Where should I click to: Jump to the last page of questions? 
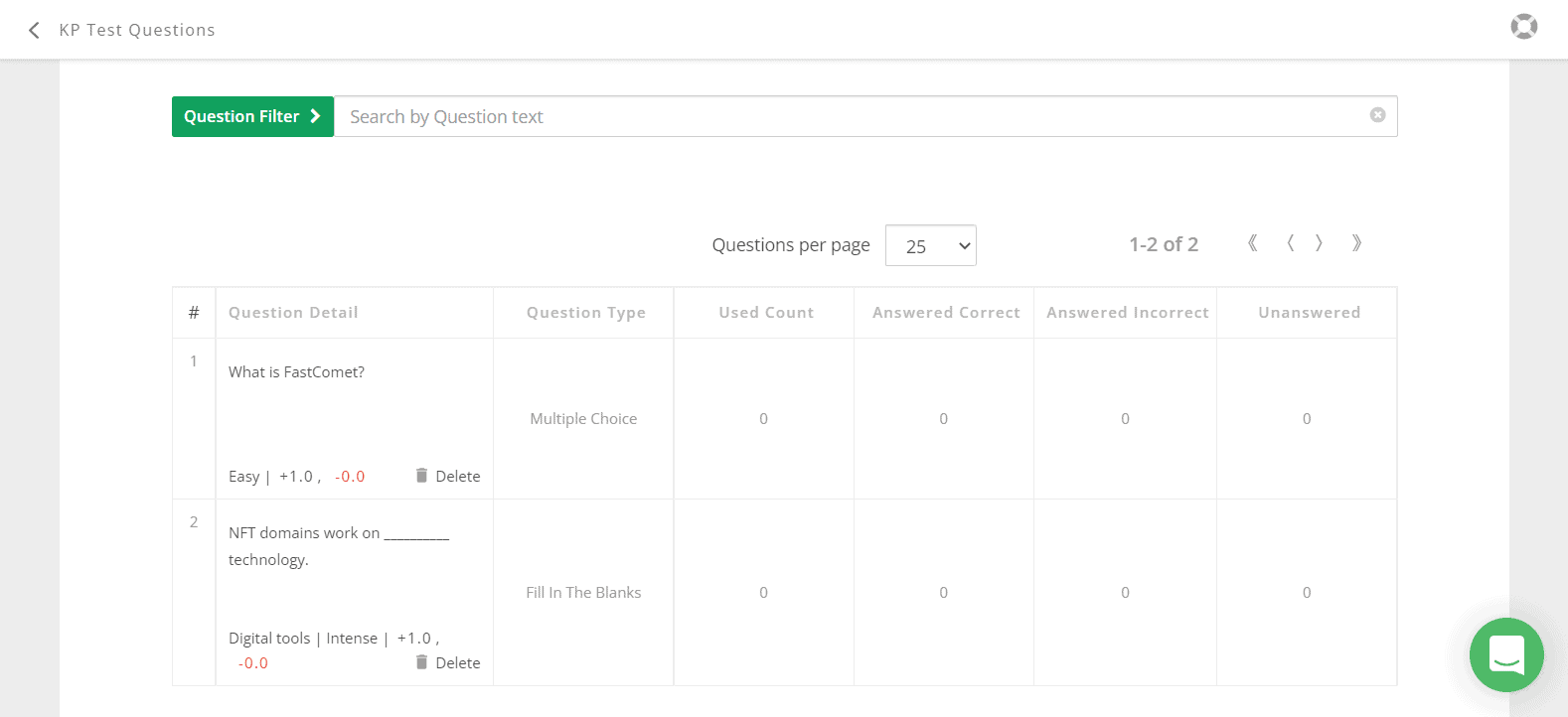pos(1356,243)
